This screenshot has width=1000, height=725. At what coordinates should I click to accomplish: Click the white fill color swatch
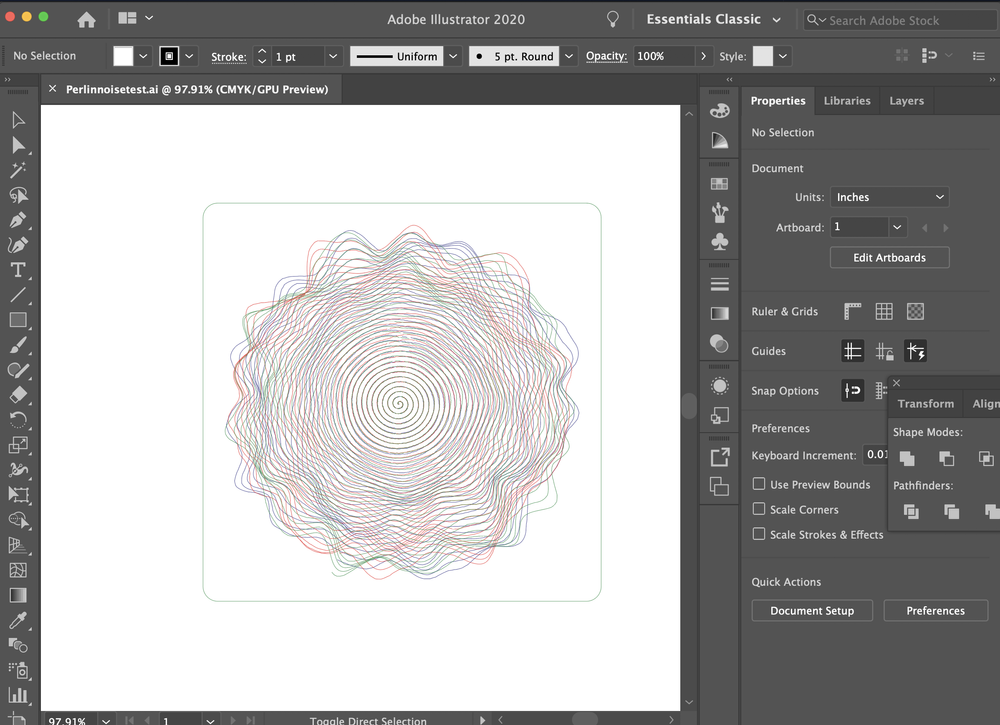(x=123, y=56)
